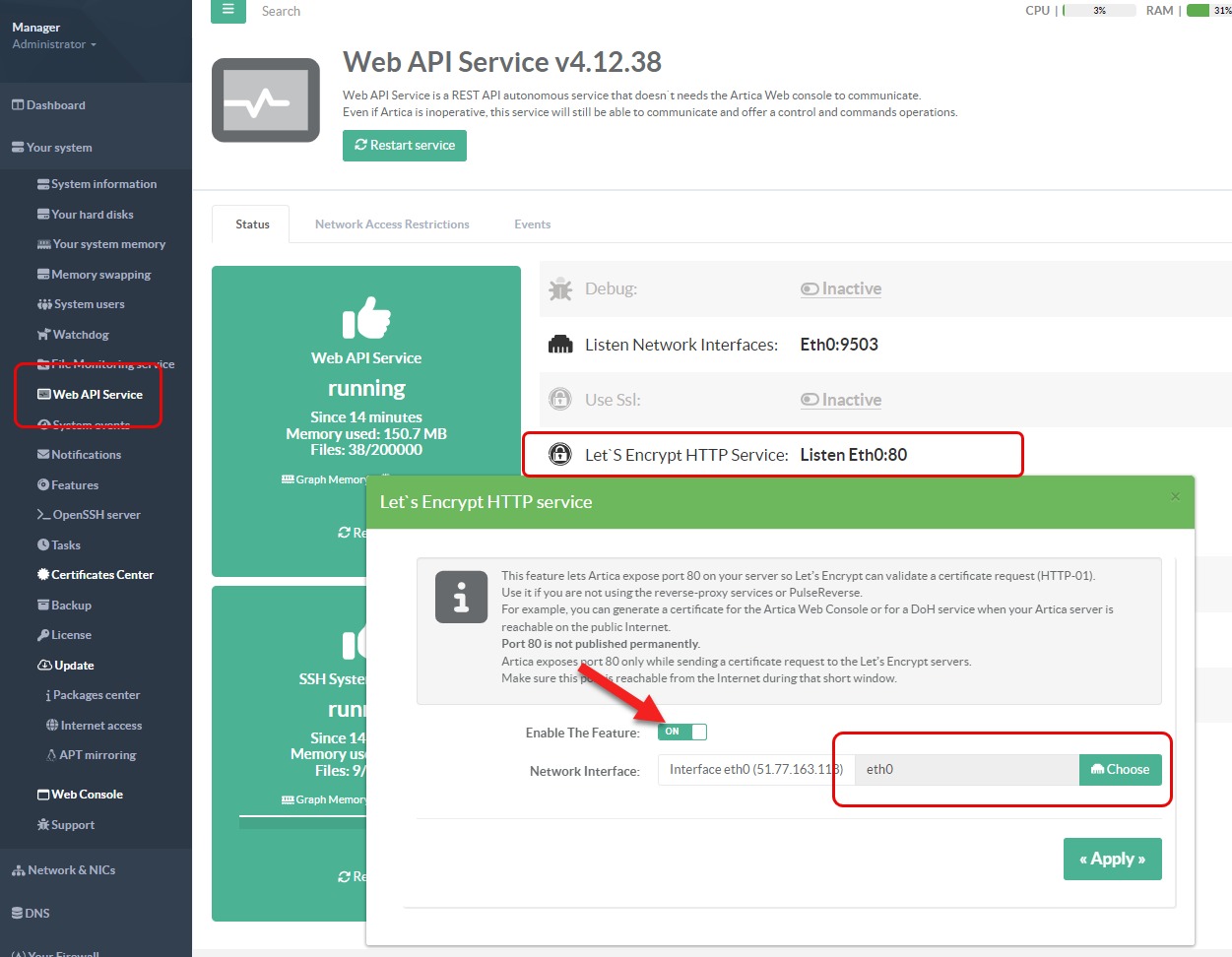Open the Administrator dropdown menu
Viewport: 1232px width, 957px height.
click(x=54, y=44)
